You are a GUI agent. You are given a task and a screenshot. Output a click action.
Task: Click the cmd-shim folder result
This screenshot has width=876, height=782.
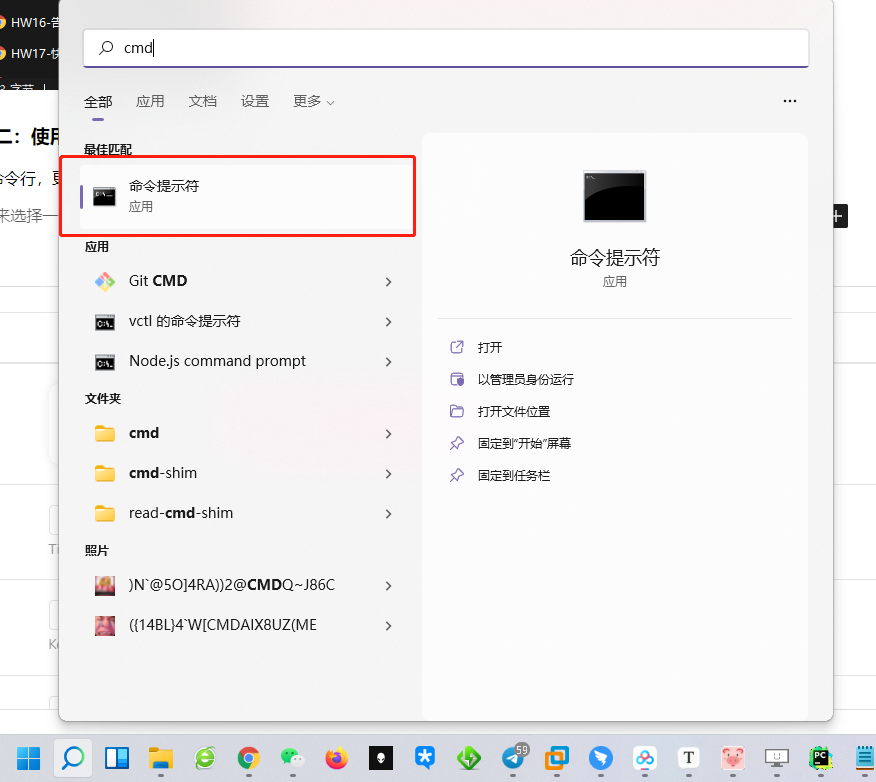[x=163, y=473]
